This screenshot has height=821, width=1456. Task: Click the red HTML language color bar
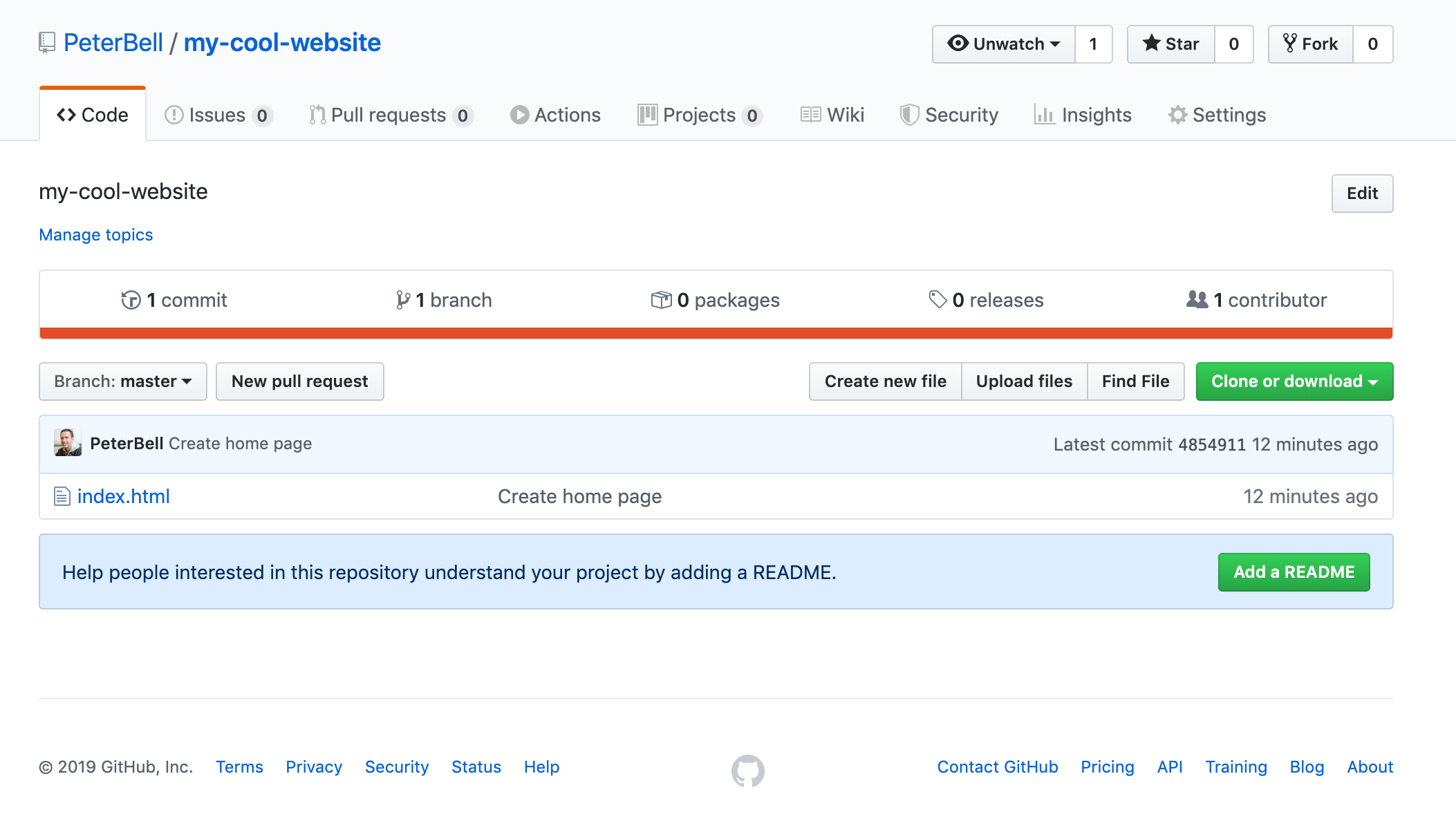pyautogui.click(x=716, y=333)
